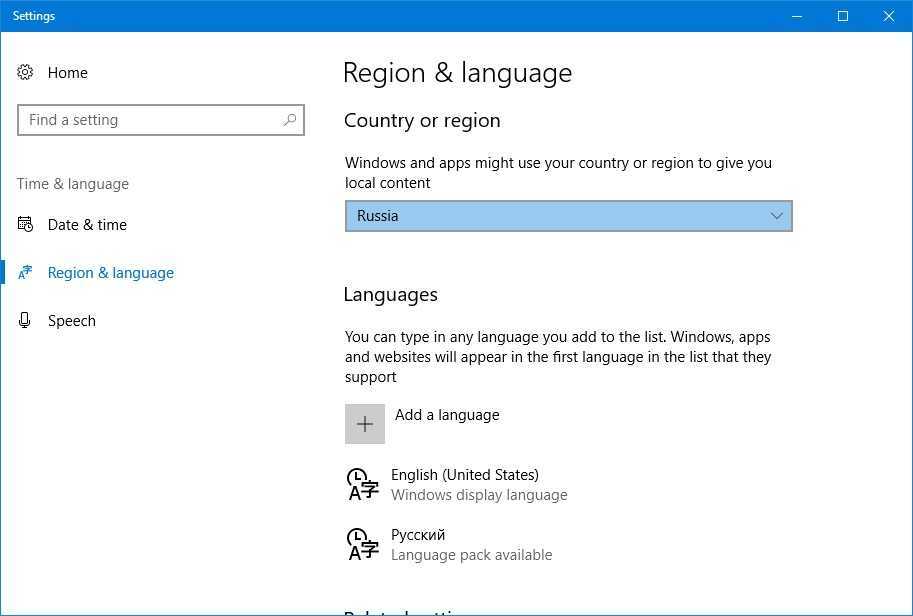Maximize the Settings window

843,16
